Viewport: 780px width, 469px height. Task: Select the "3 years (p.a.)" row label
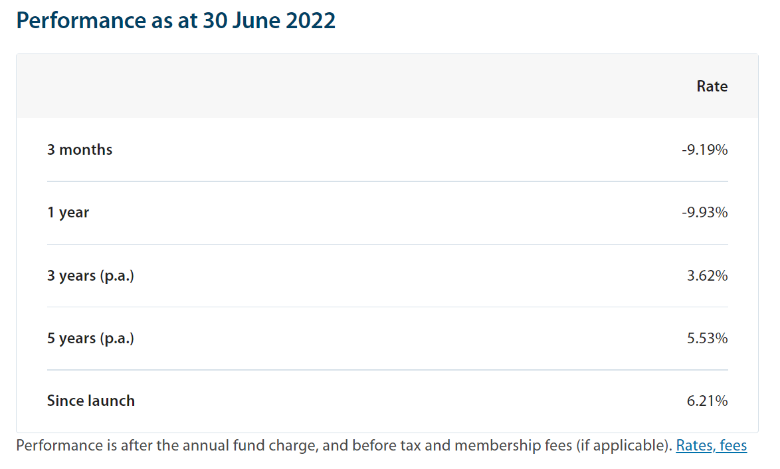tap(90, 275)
